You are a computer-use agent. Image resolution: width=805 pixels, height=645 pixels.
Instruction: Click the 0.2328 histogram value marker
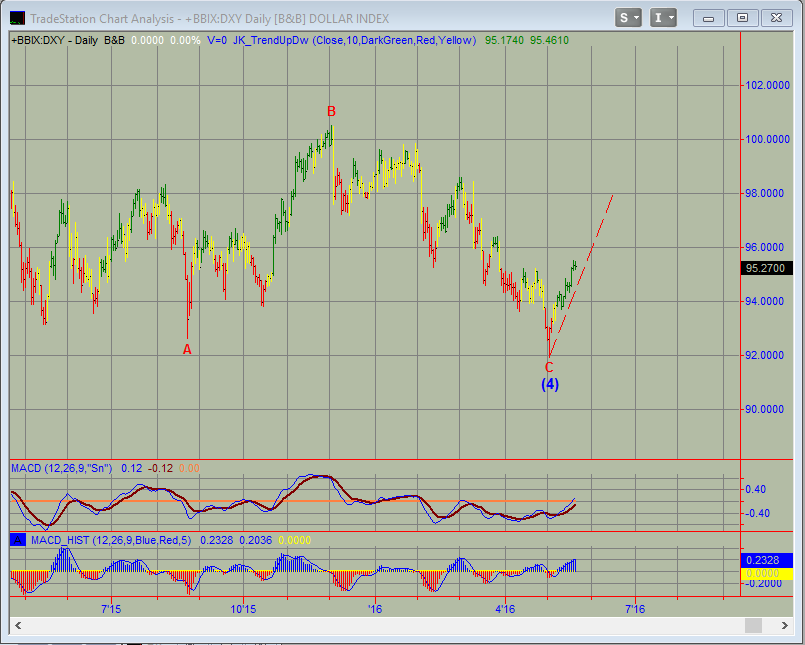pos(766,560)
